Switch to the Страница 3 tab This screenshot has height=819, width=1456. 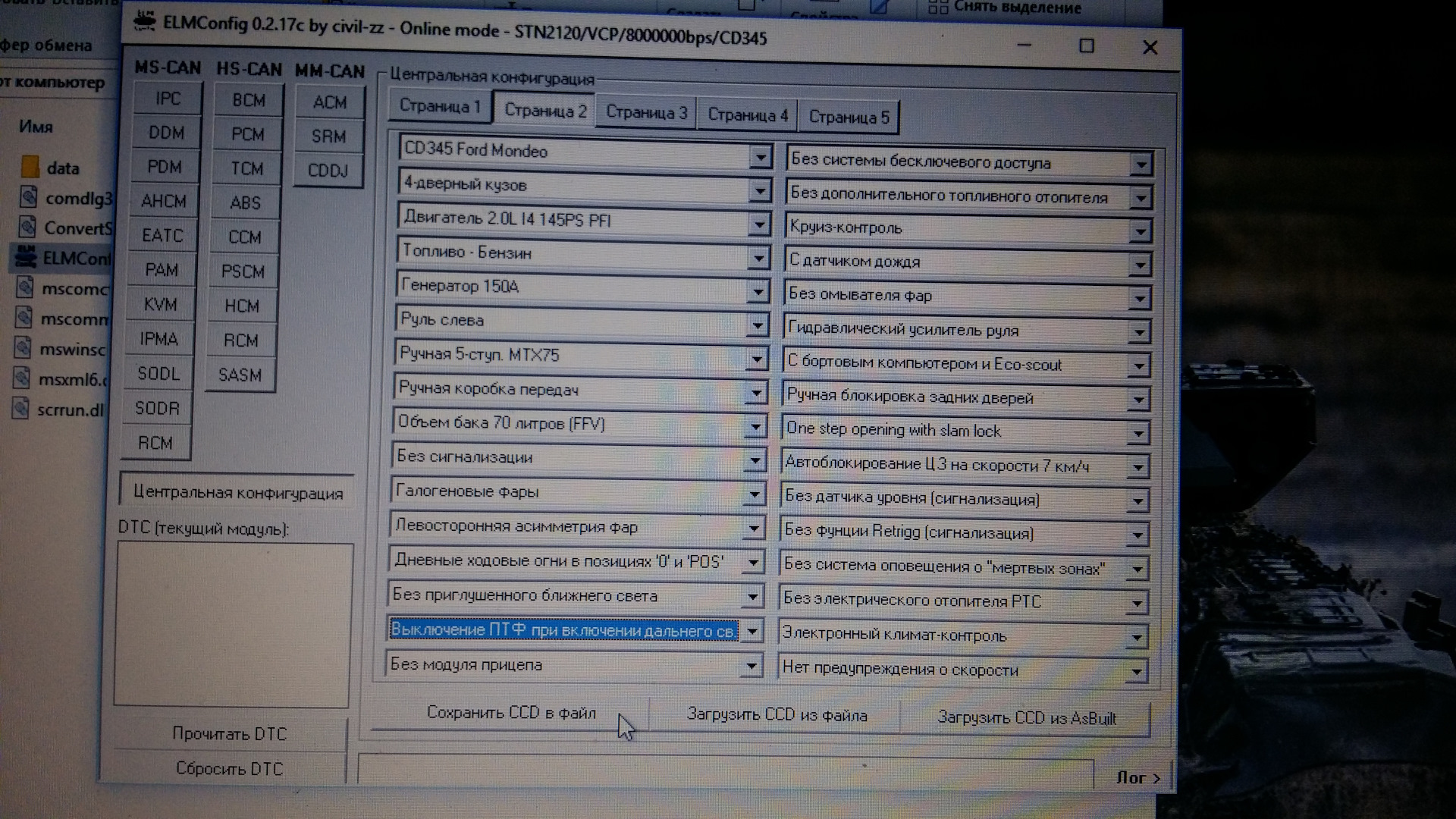pyautogui.click(x=646, y=113)
